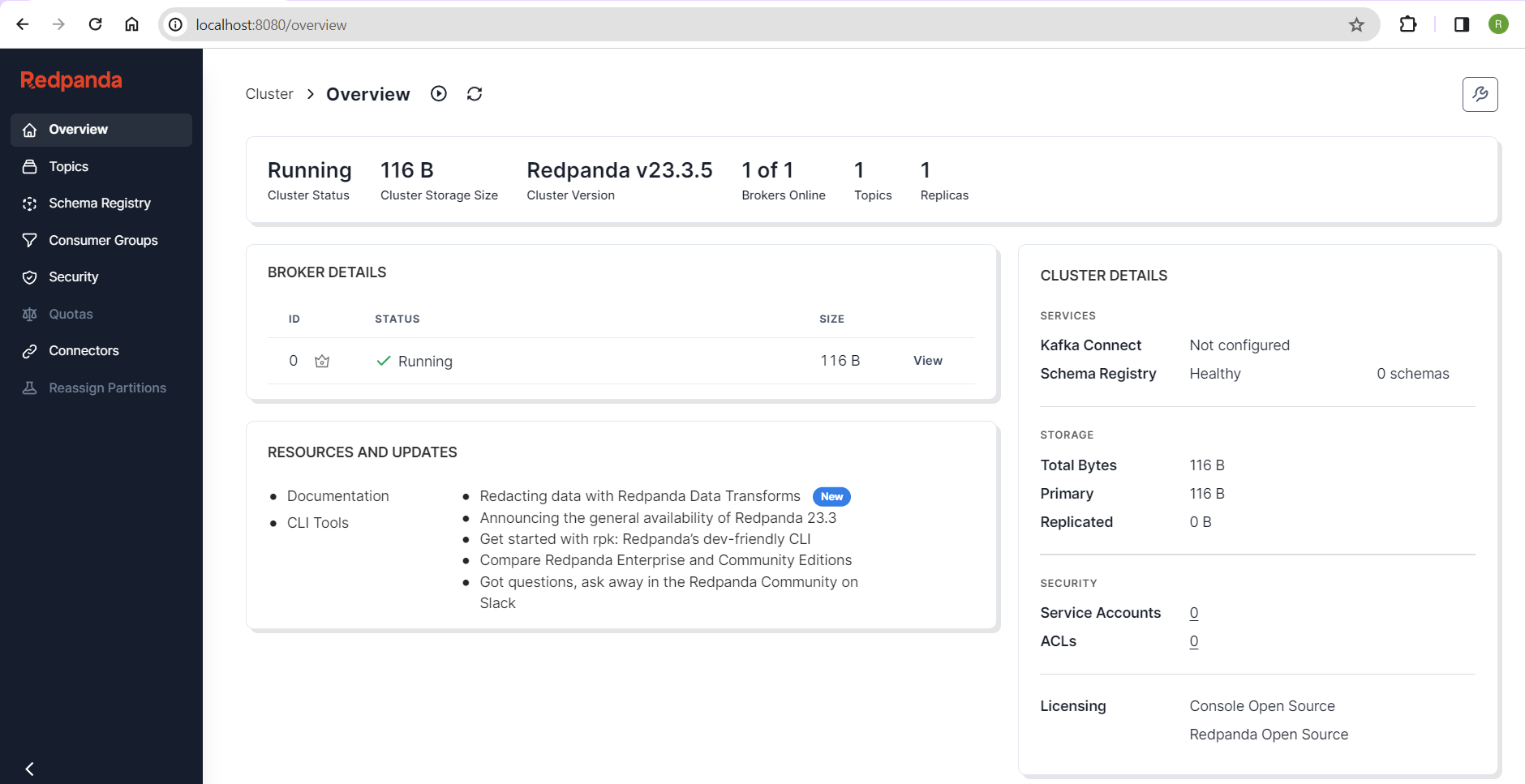This screenshot has width=1525, height=784.
Task: Click the Overview home icon in sidebar
Action: (30, 130)
